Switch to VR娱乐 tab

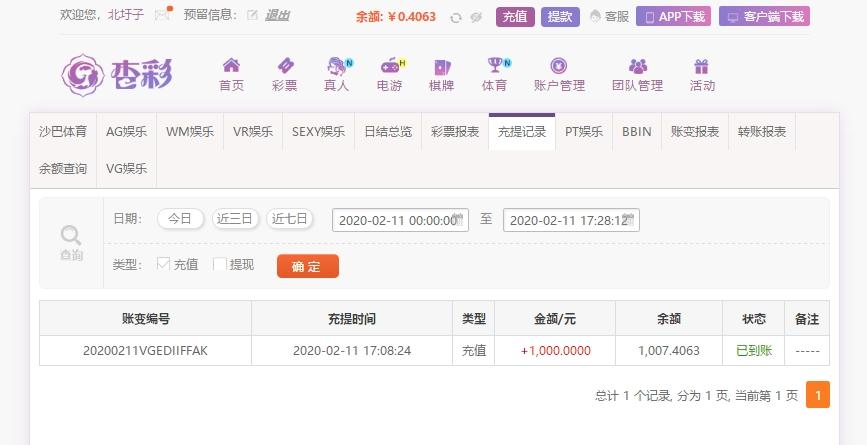253,132
